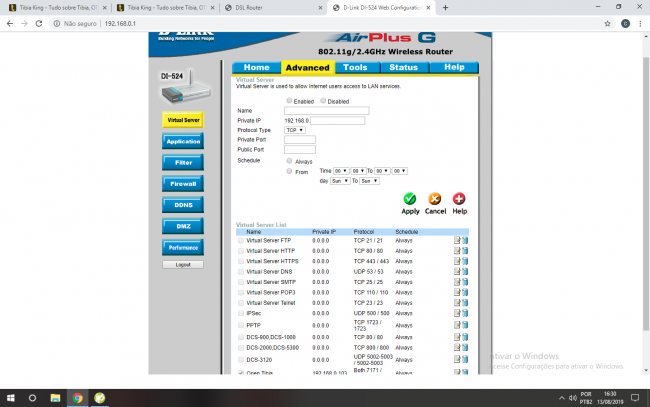This screenshot has width=650, height=407.
Task: Open the Protocol Type dropdown
Action: (x=295, y=130)
